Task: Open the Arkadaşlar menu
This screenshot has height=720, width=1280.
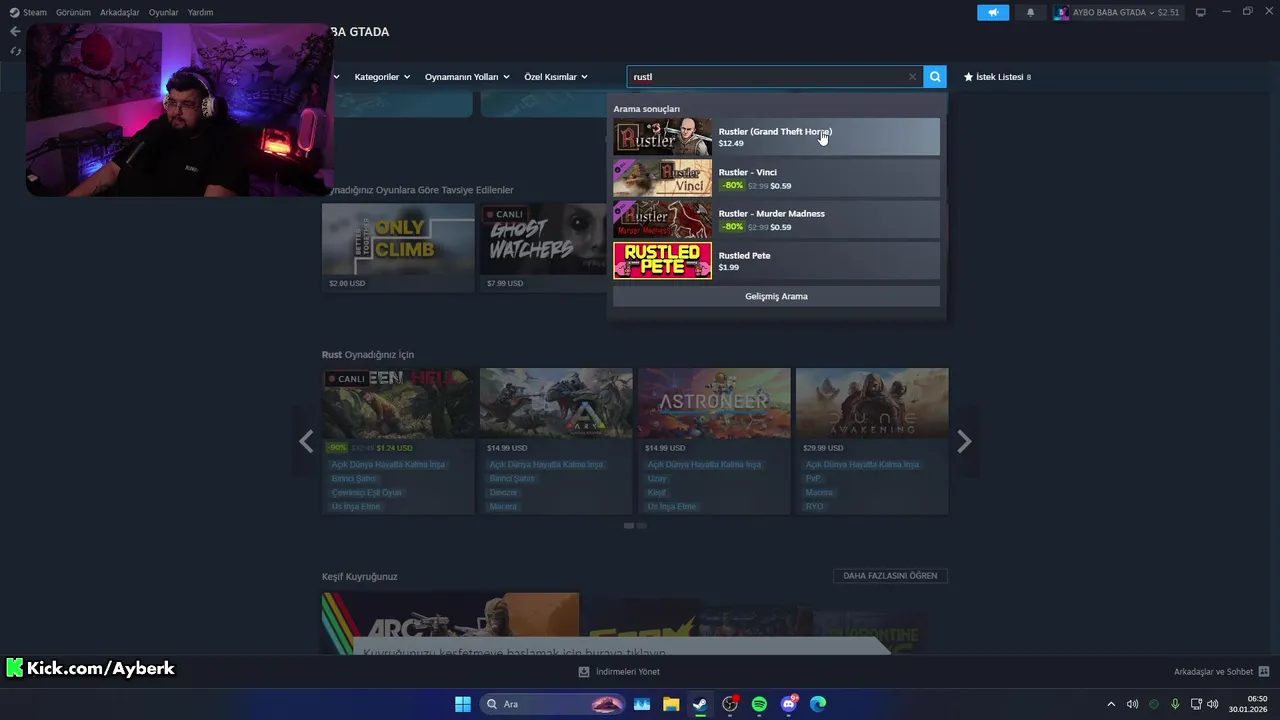Action: click(120, 12)
